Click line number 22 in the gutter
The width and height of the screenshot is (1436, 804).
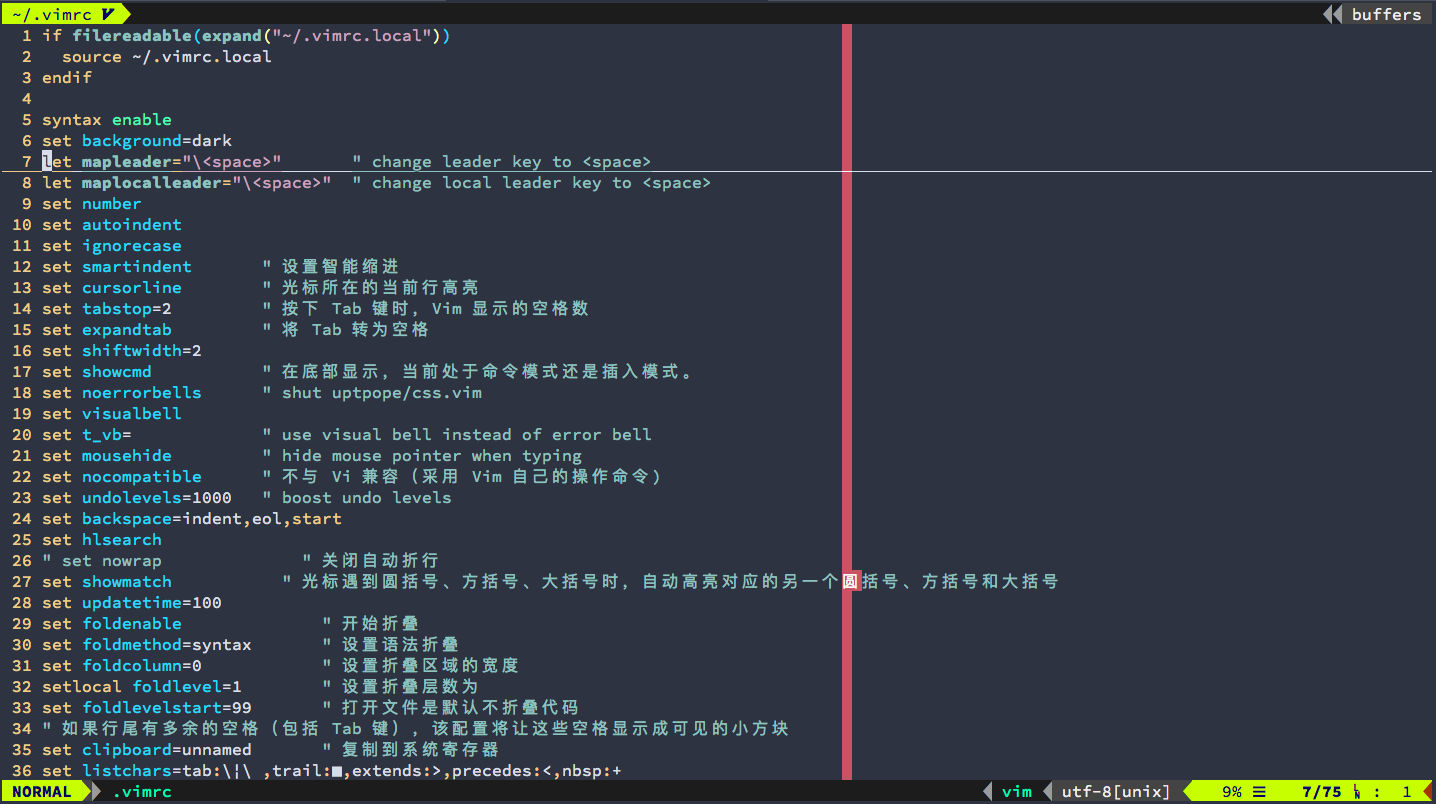point(21,476)
